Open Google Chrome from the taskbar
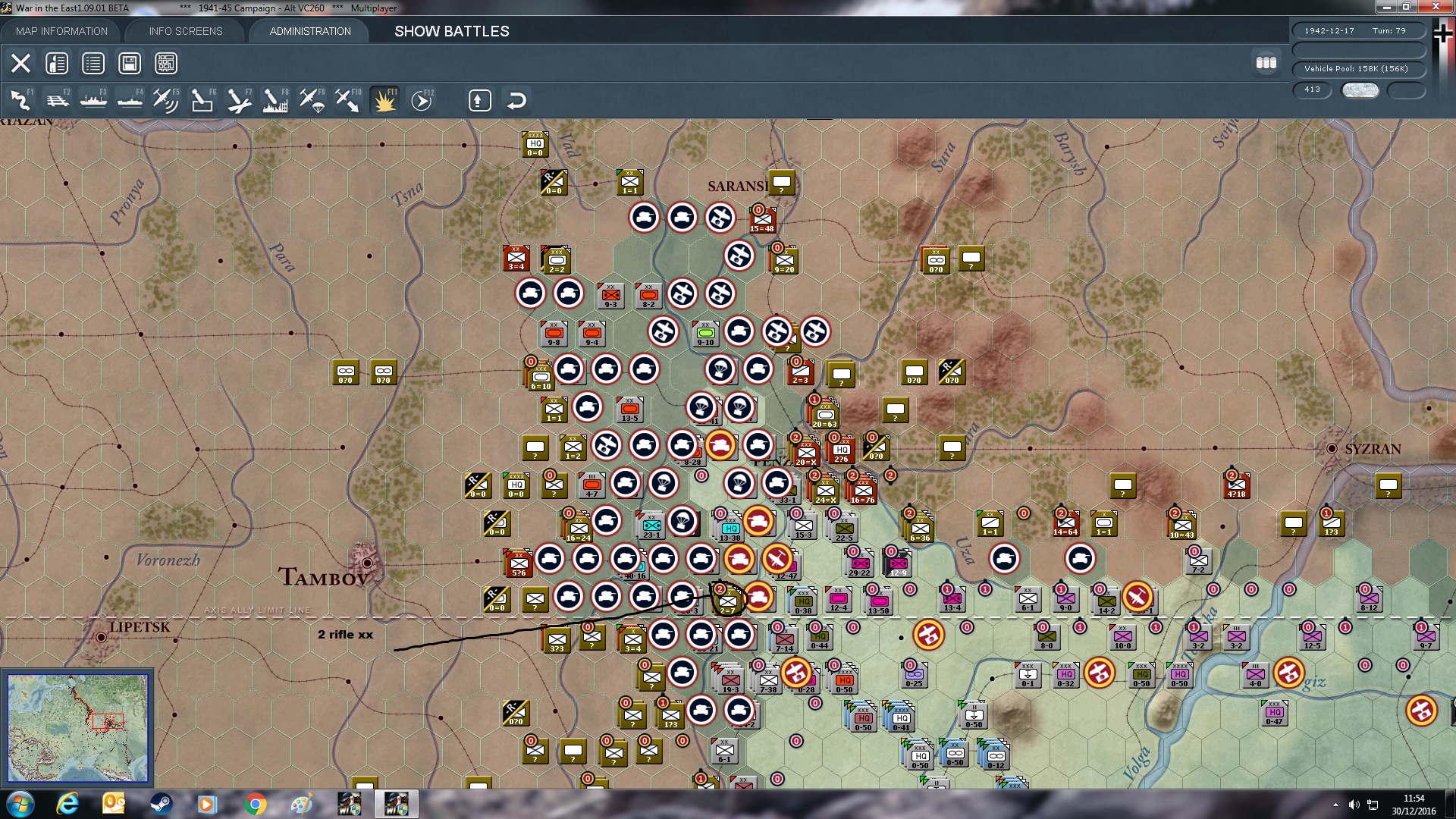Screen dimensions: 1456x819 click(x=256, y=804)
